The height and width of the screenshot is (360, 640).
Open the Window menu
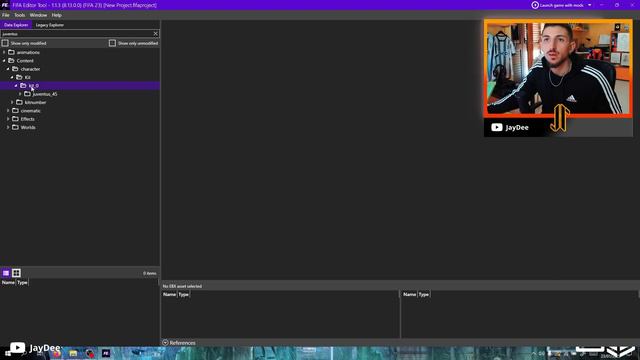coord(38,15)
